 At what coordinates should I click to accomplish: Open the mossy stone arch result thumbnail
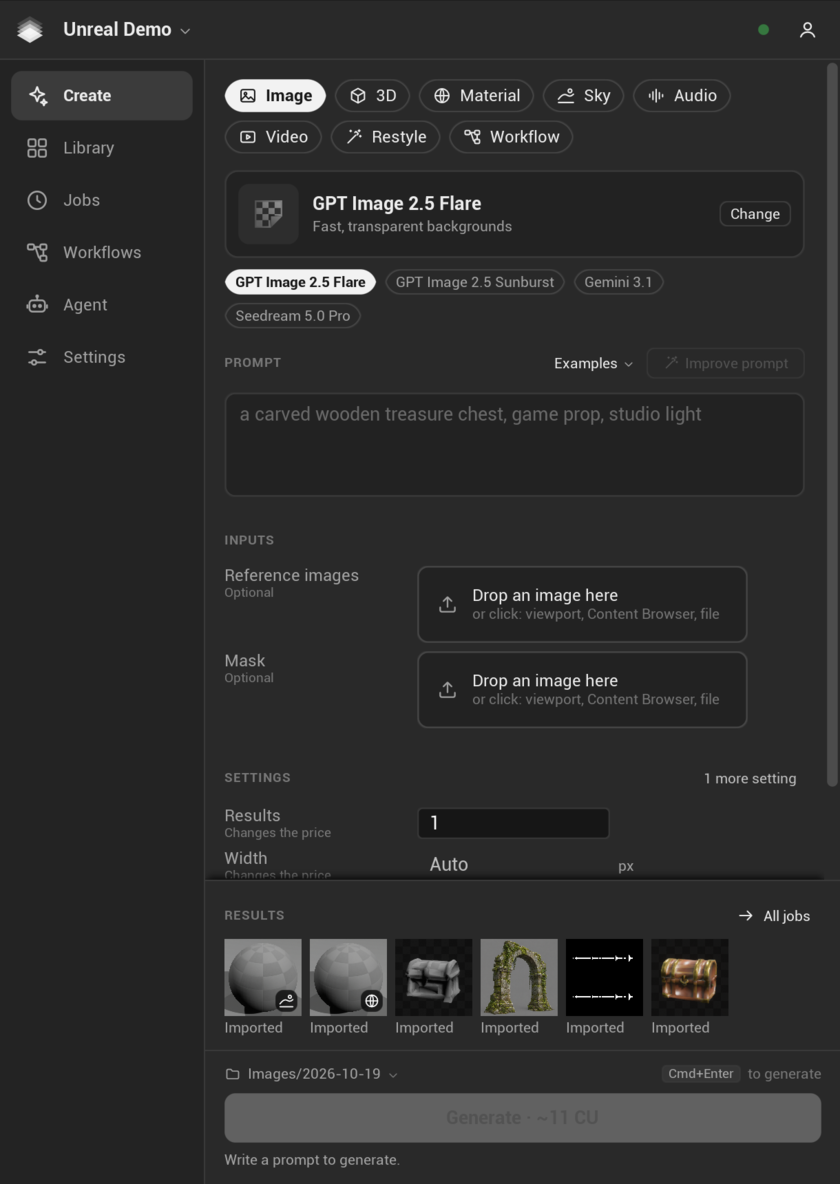coord(519,977)
